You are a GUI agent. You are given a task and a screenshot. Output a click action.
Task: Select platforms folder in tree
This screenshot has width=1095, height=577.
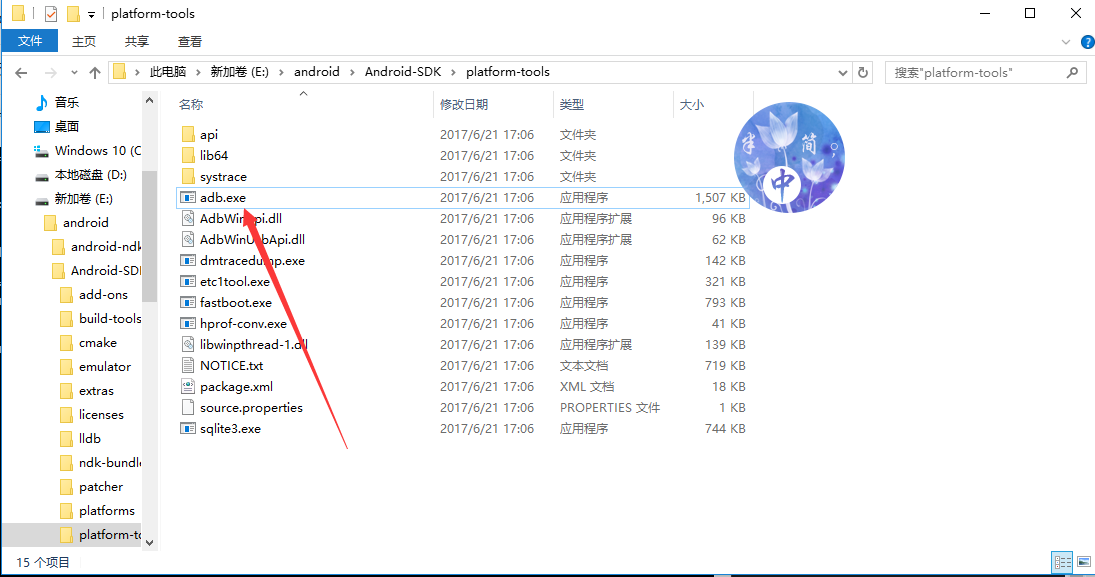tap(106, 511)
